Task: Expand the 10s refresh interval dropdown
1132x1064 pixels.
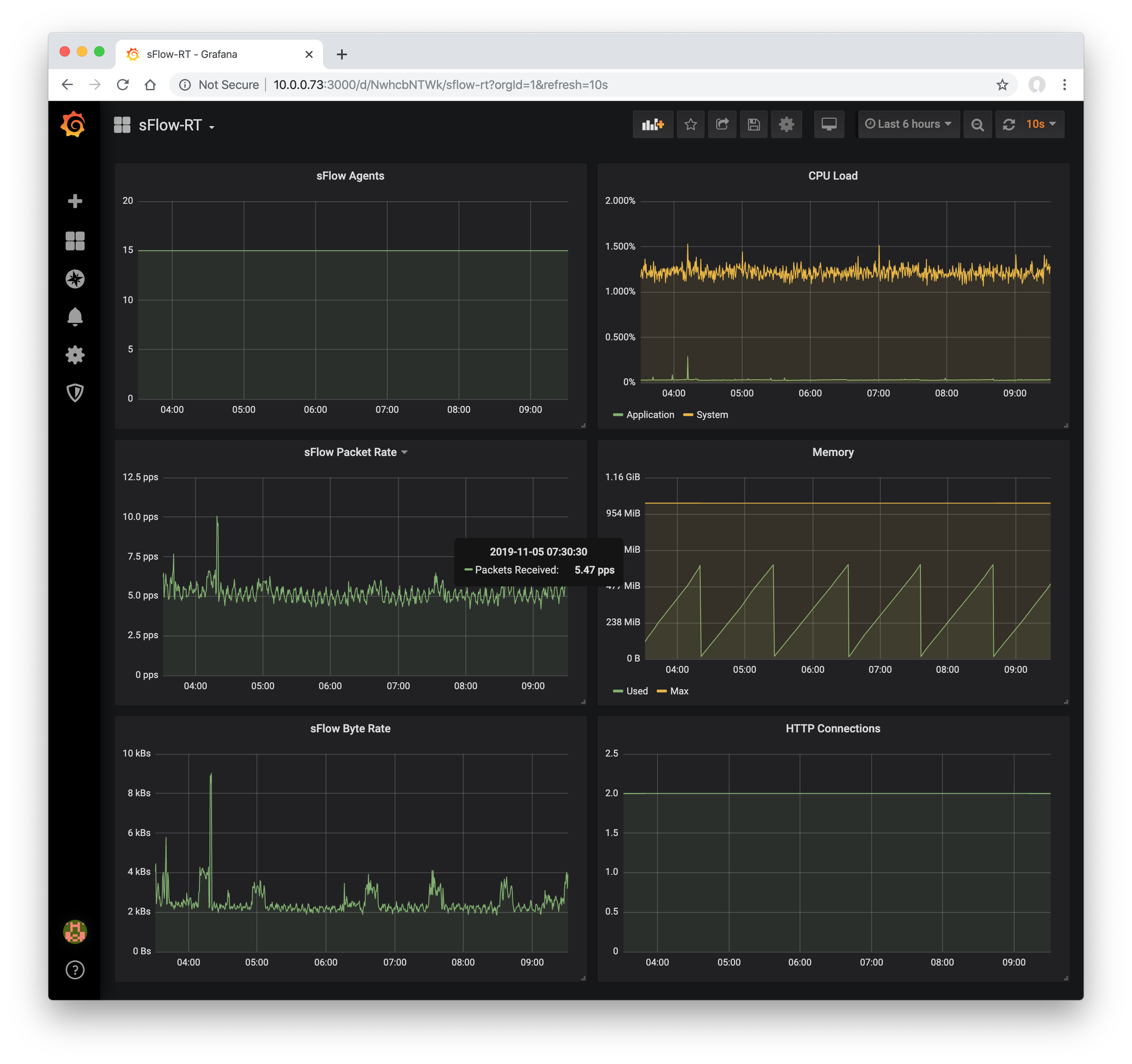Action: pyautogui.click(x=1040, y=124)
